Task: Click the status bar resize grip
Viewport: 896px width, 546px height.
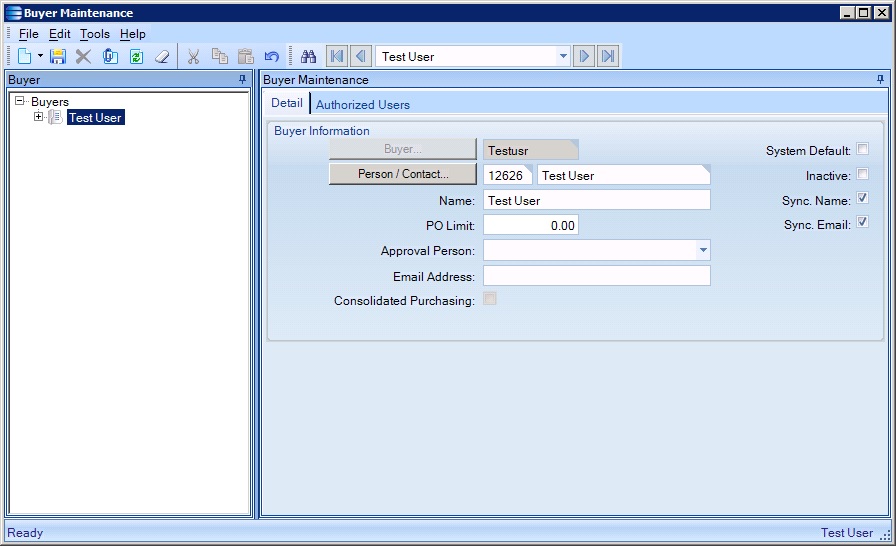Action: pyautogui.click(x=886, y=536)
